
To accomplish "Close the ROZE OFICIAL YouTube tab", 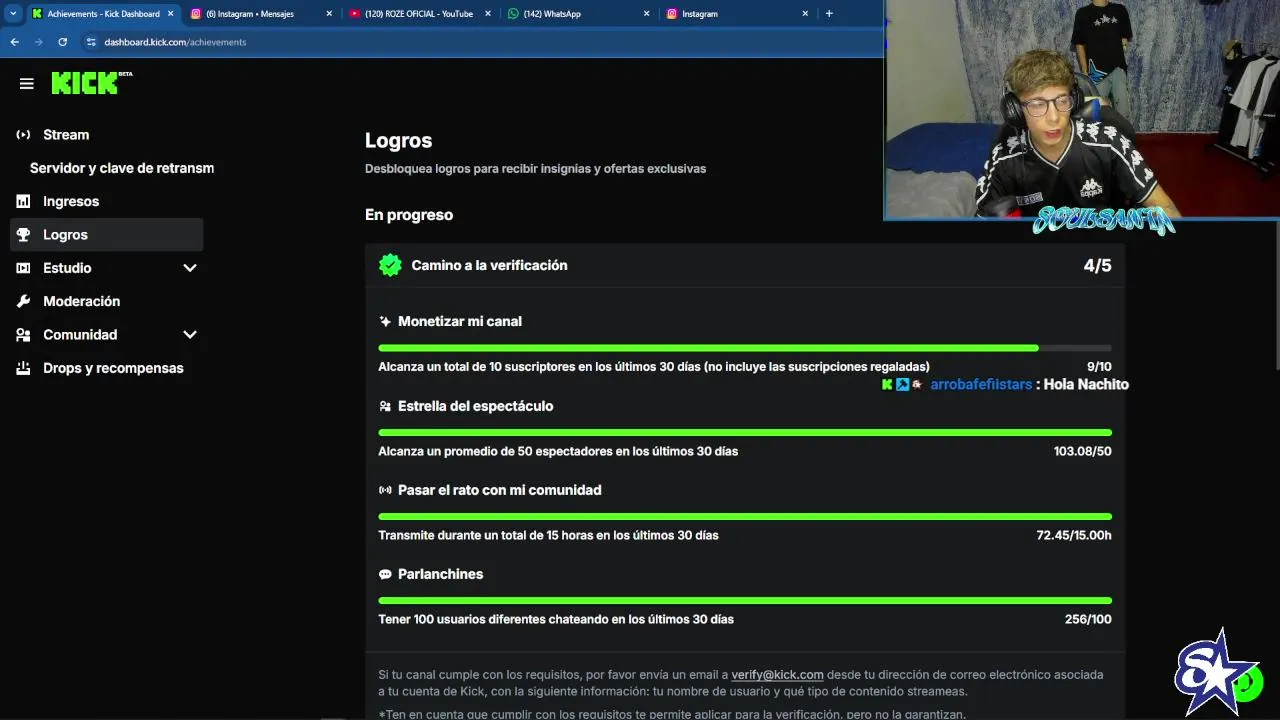I will pyautogui.click(x=488, y=14).
